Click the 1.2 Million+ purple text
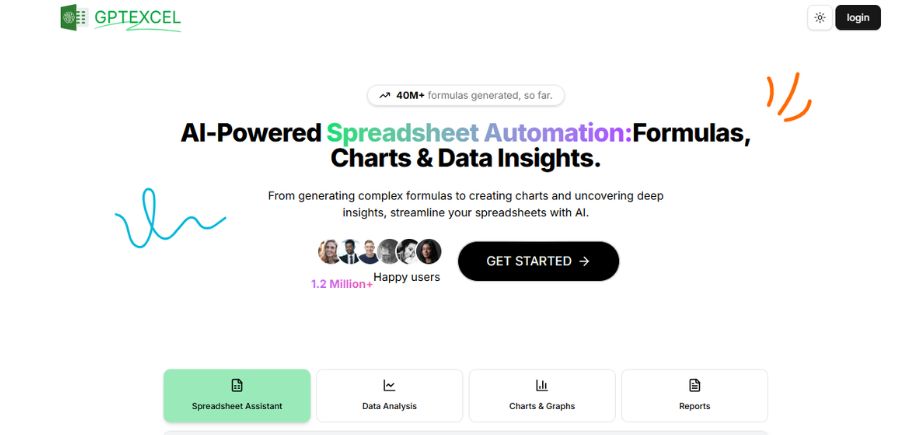Viewport: 923px width, 435px height. [342, 284]
